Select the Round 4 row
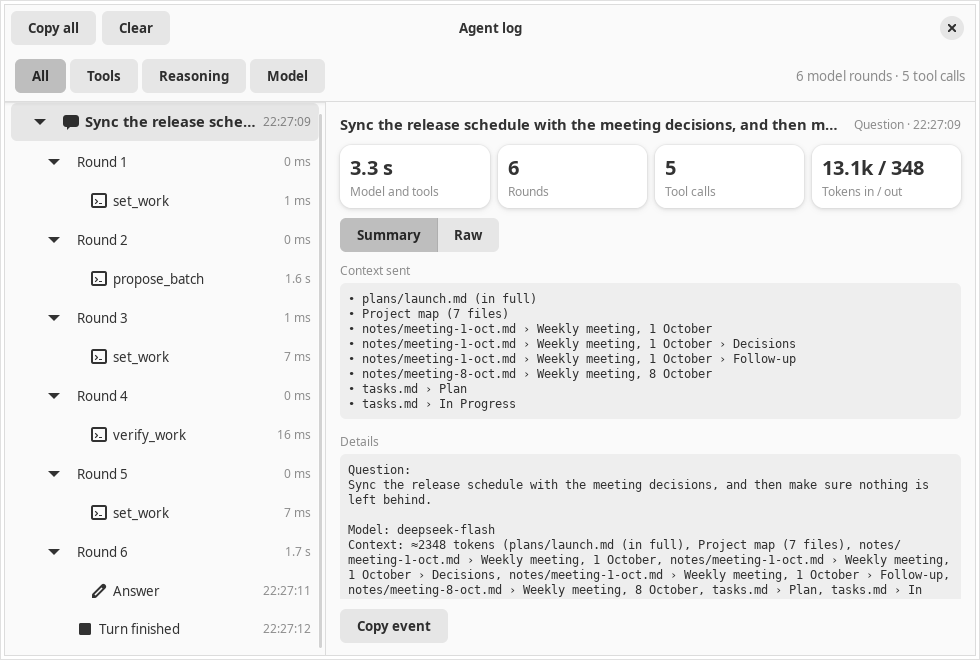The height and width of the screenshot is (660, 980). click(x=165, y=396)
